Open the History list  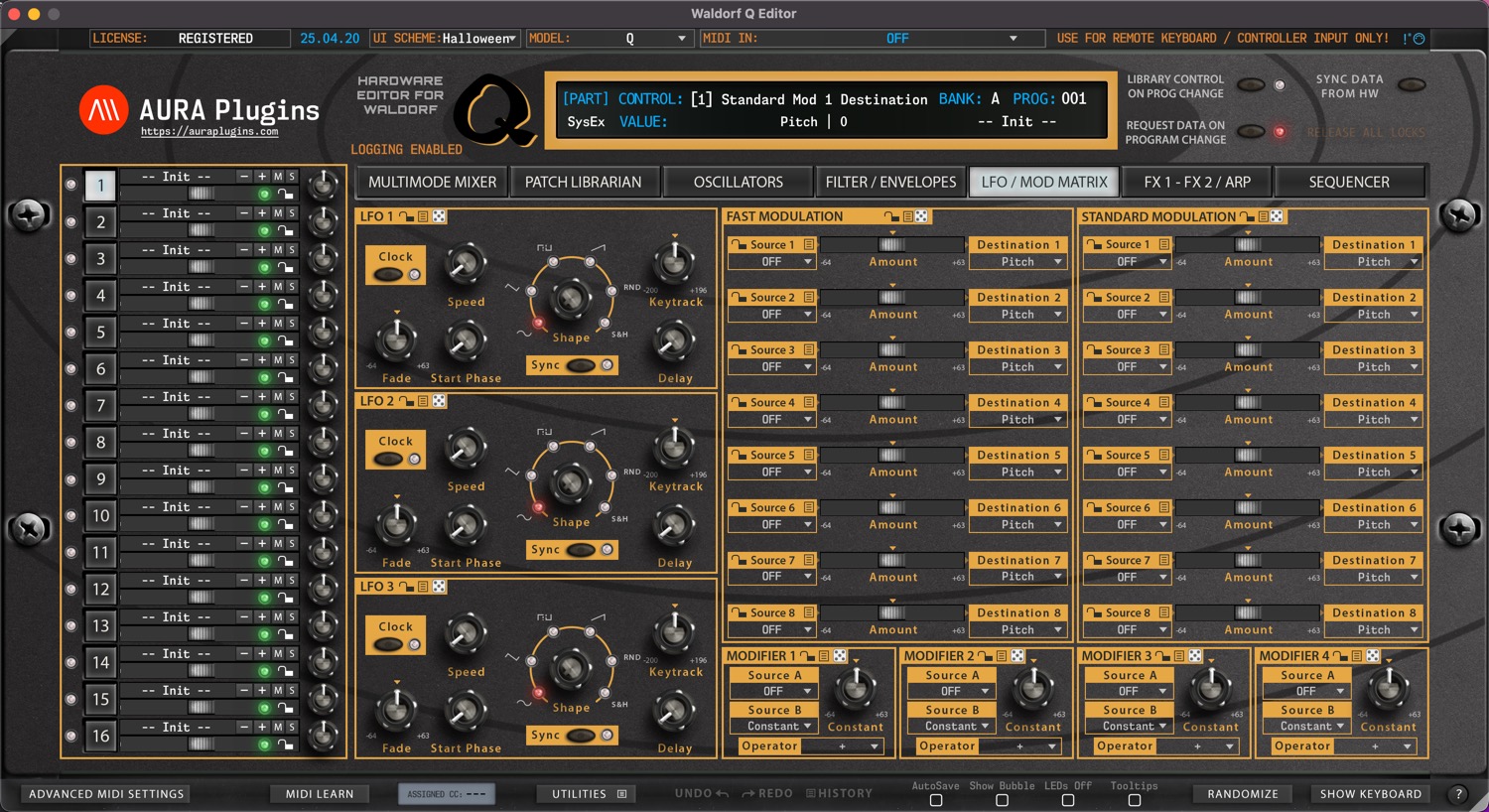pos(840,793)
